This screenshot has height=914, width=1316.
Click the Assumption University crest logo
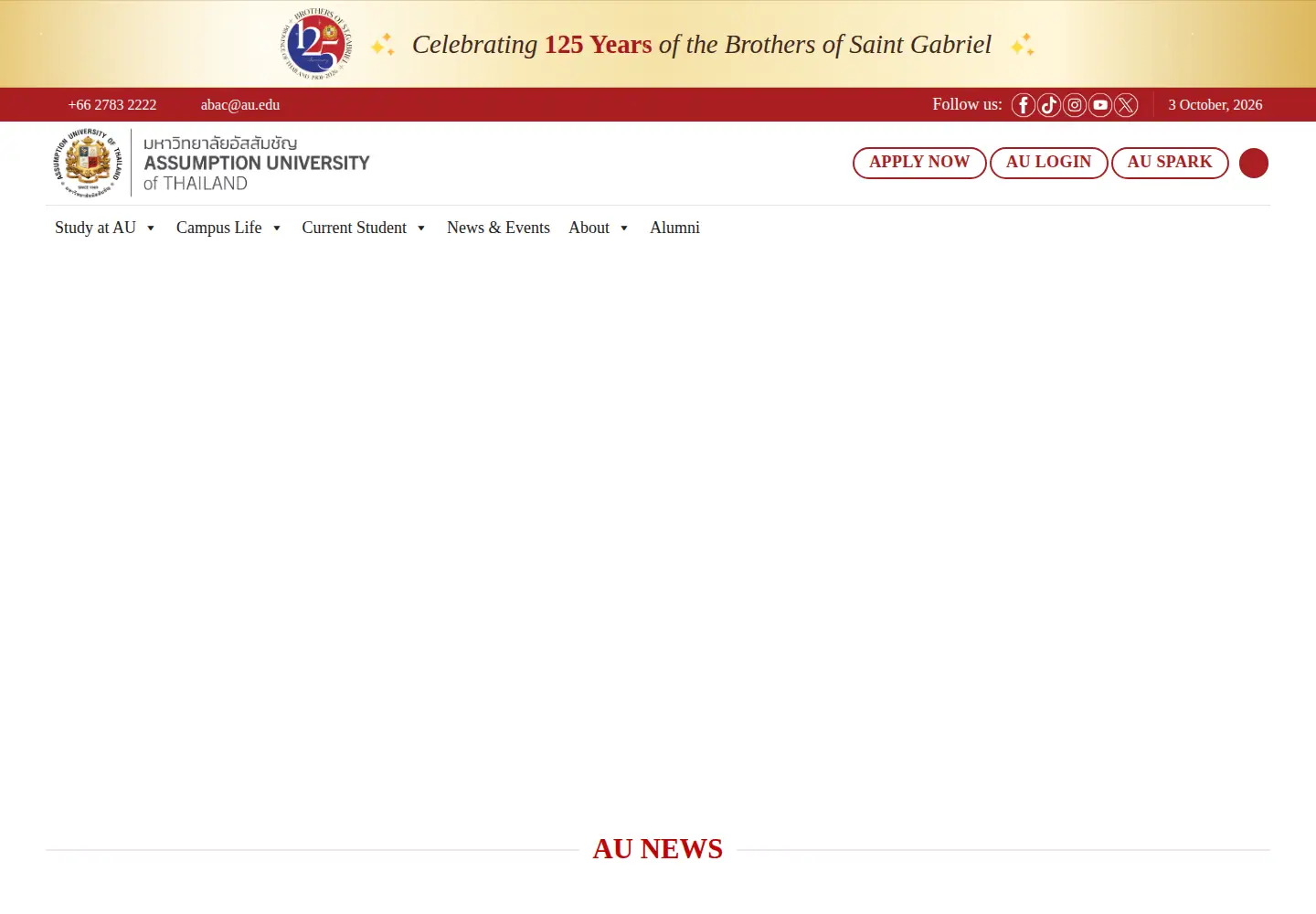tap(88, 163)
